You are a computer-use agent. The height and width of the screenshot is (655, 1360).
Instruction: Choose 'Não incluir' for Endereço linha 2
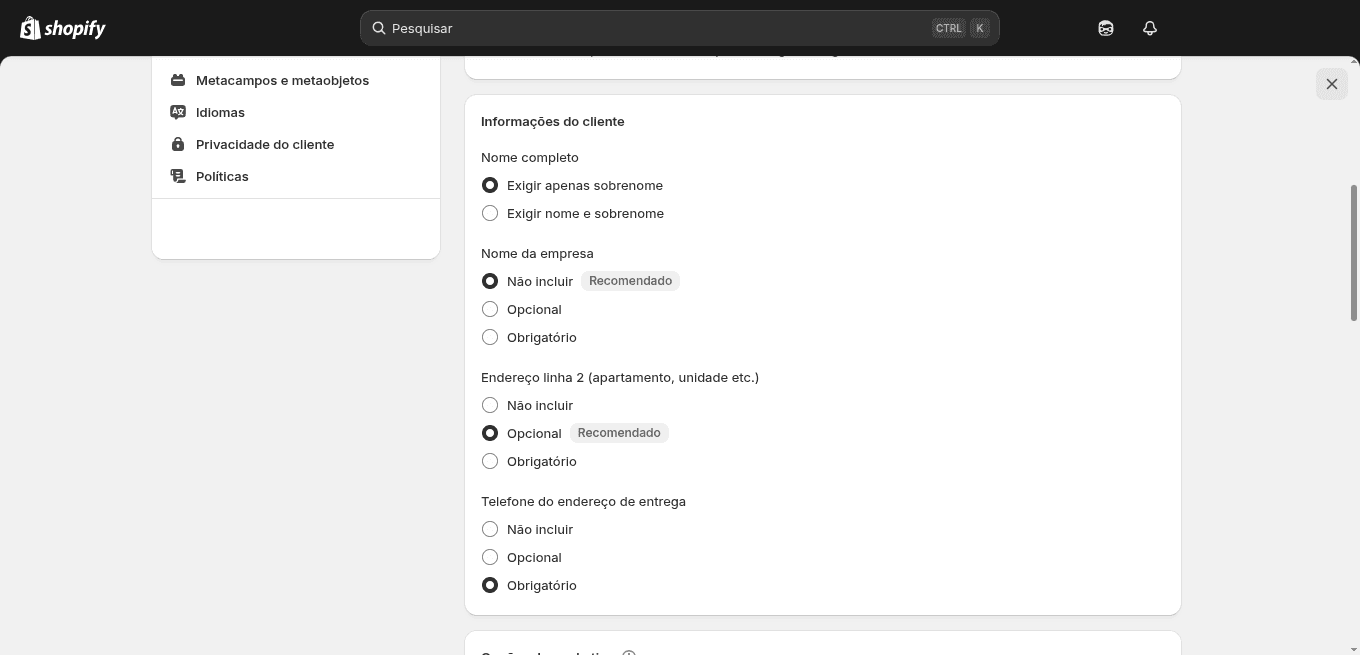(490, 405)
